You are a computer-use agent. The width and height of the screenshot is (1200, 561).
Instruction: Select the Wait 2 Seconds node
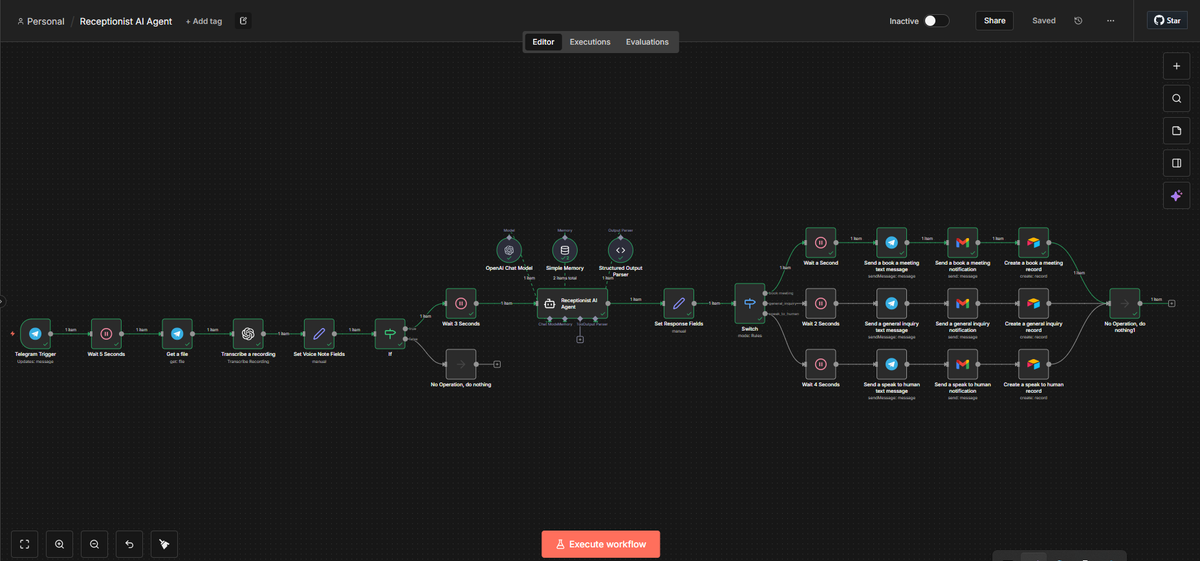point(820,303)
